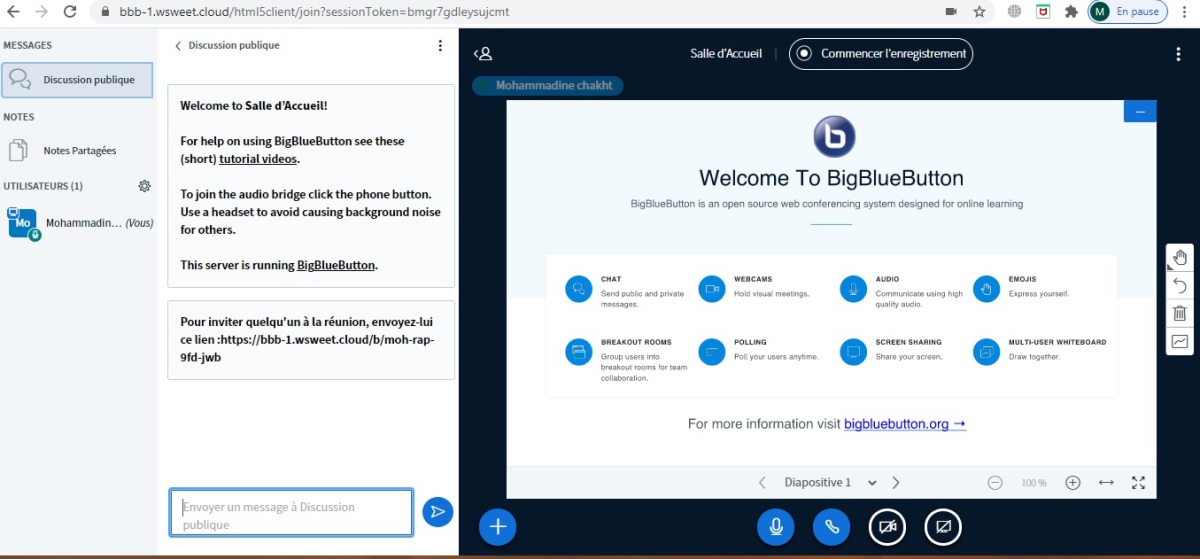Click the Chat feature icon on slide
Viewport: 1200px width, 559px height.
578,289
